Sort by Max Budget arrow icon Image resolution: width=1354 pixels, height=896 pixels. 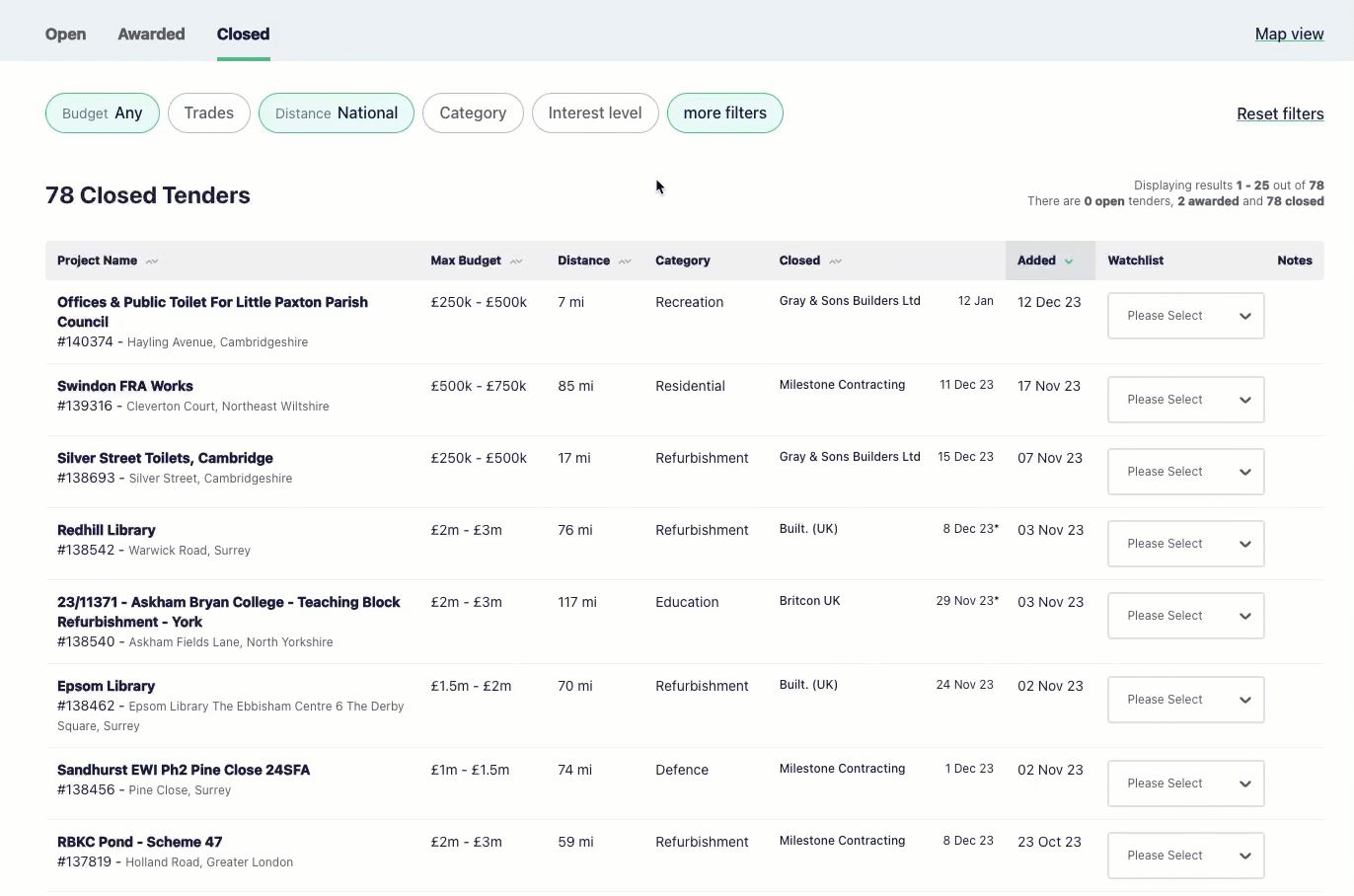tap(516, 261)
